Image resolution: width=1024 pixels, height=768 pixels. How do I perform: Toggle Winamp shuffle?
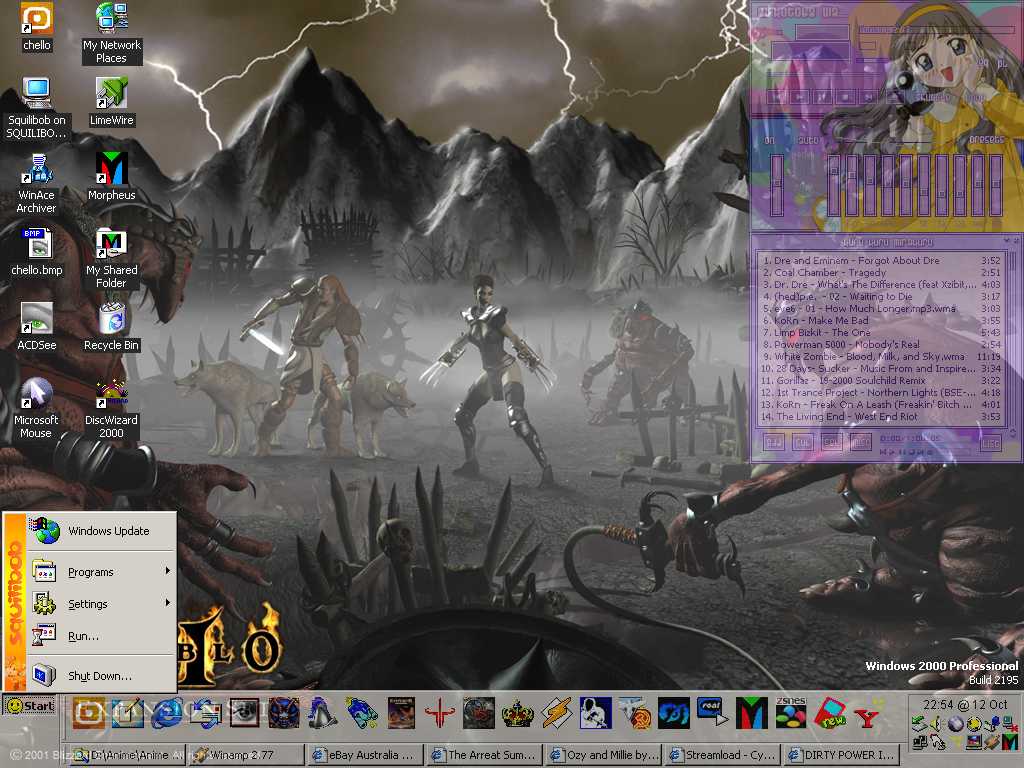tap(933, 97)
